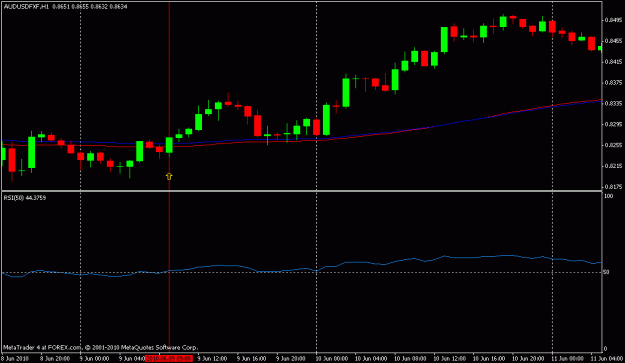This screenshot has height=363, width=625.
Task: Click the 100 level on RSI scale
Action: (x=609, y=196)
